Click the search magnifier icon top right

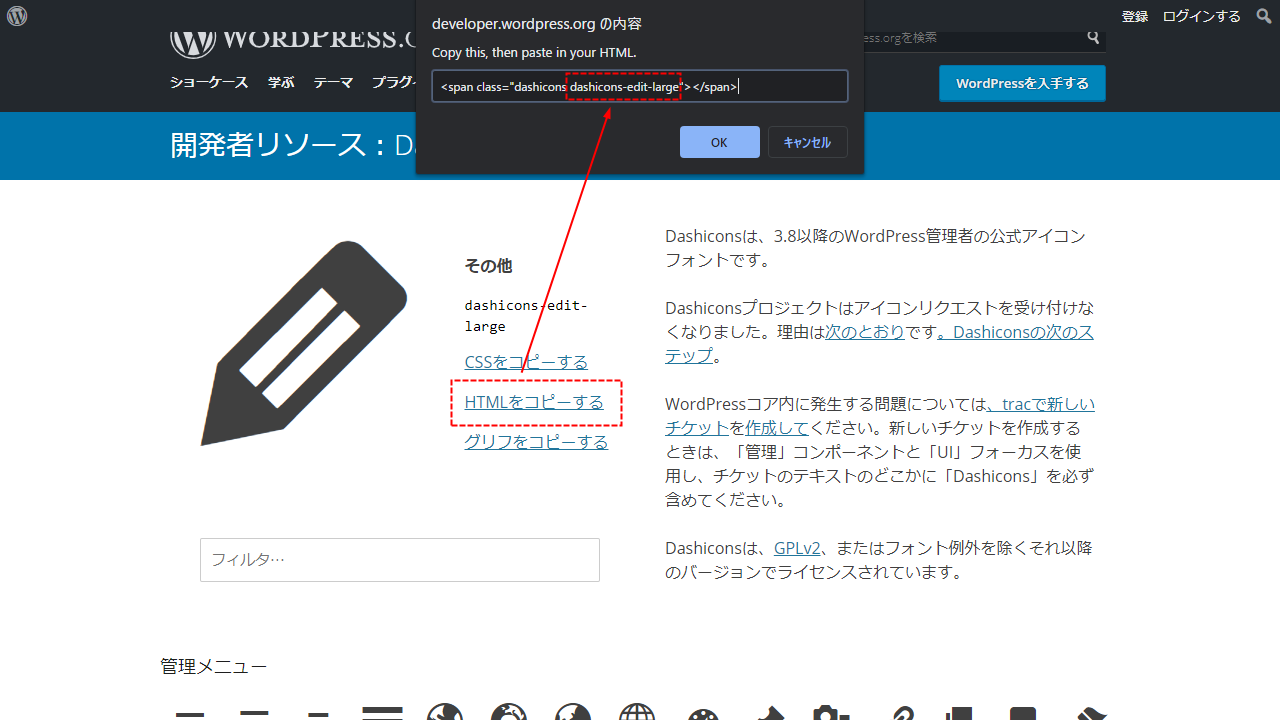click(1263, 15)
